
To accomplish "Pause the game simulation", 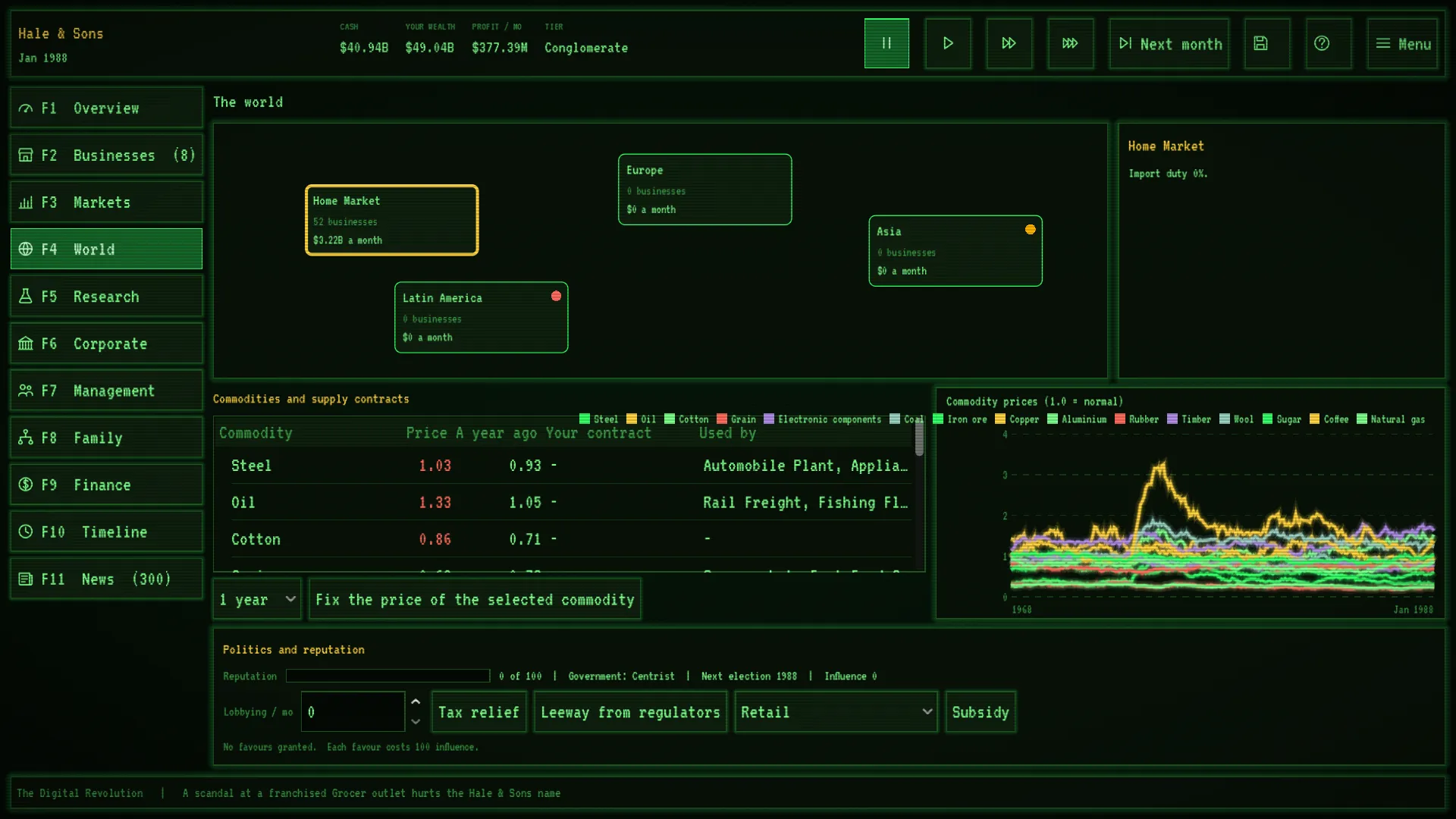I will coord(886,43).
